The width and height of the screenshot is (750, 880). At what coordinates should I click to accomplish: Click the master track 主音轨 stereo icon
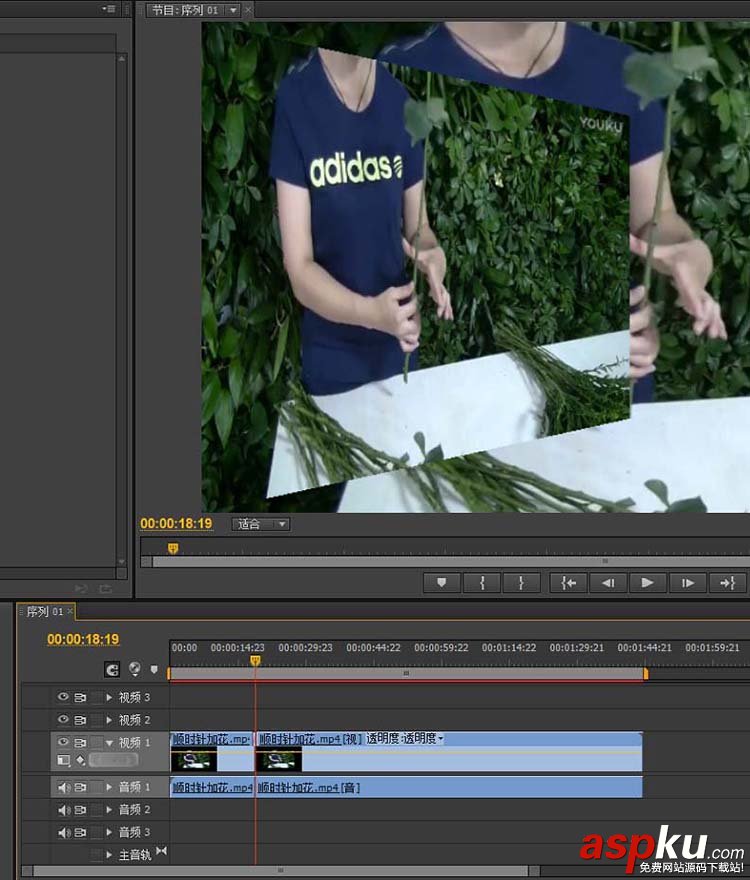pyautogui.click(x=161, y=851)
